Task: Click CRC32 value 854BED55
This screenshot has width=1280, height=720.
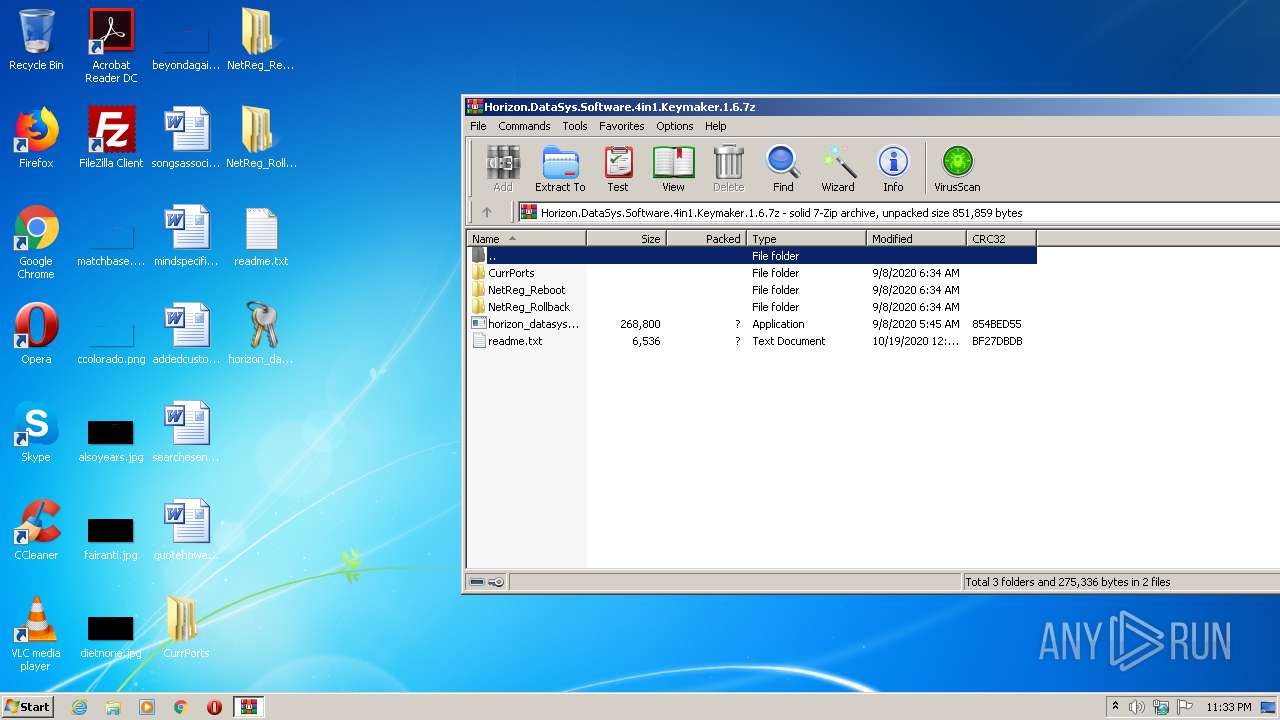Action: [x=996, y=324]
